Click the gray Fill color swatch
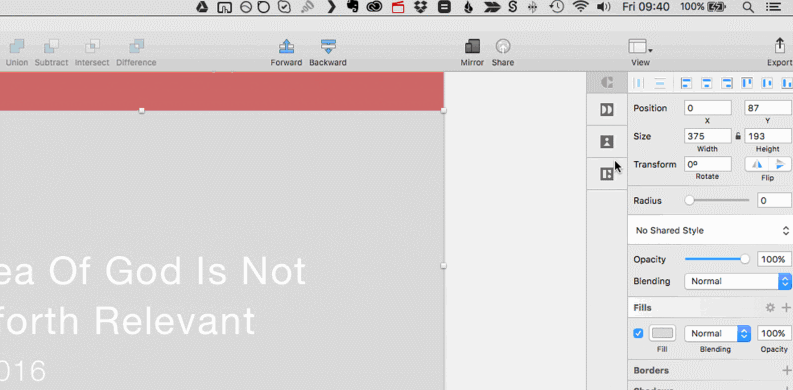The image size is (793, 390). tap(663, 333)
